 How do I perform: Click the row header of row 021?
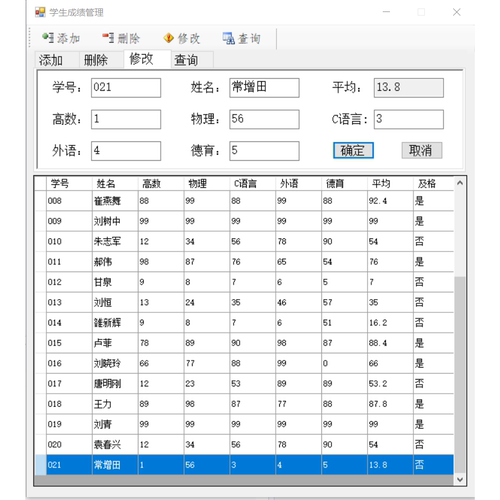pos(40,465)
